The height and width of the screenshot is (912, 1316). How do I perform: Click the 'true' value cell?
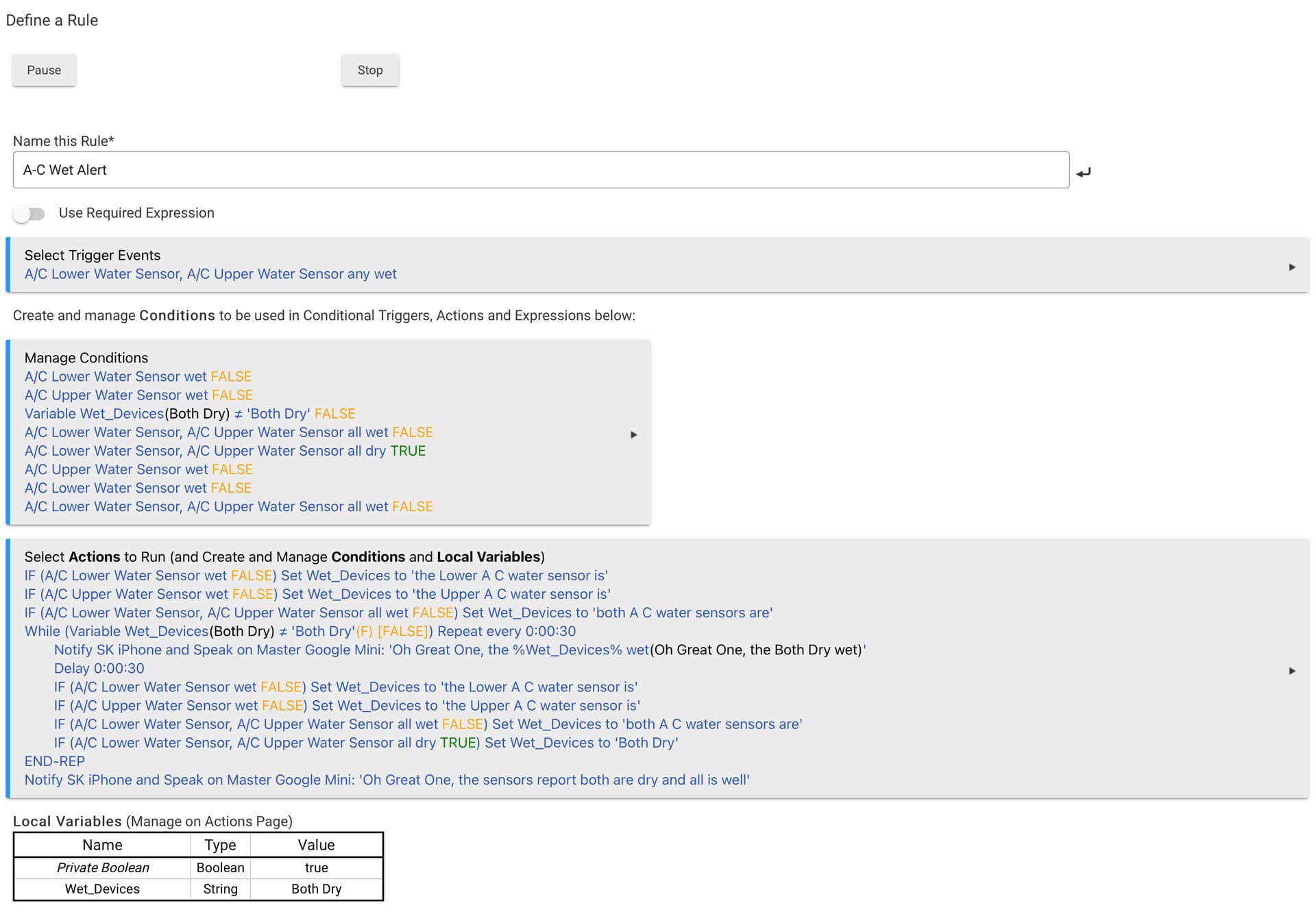tap(316, 867)
